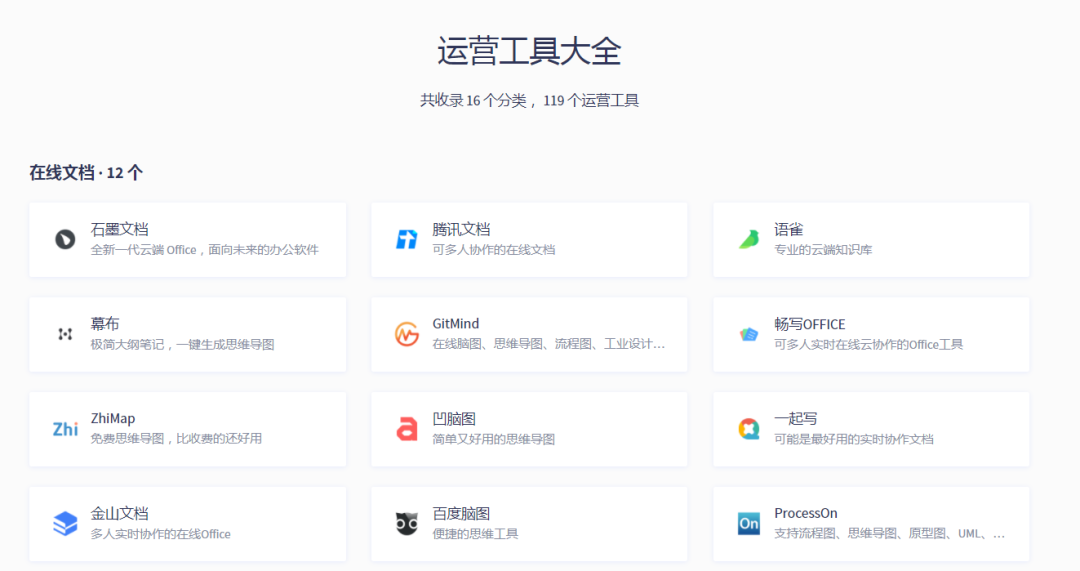Open the 畅写OFFICE title link

pyautogui.click(x=809, y=324)
